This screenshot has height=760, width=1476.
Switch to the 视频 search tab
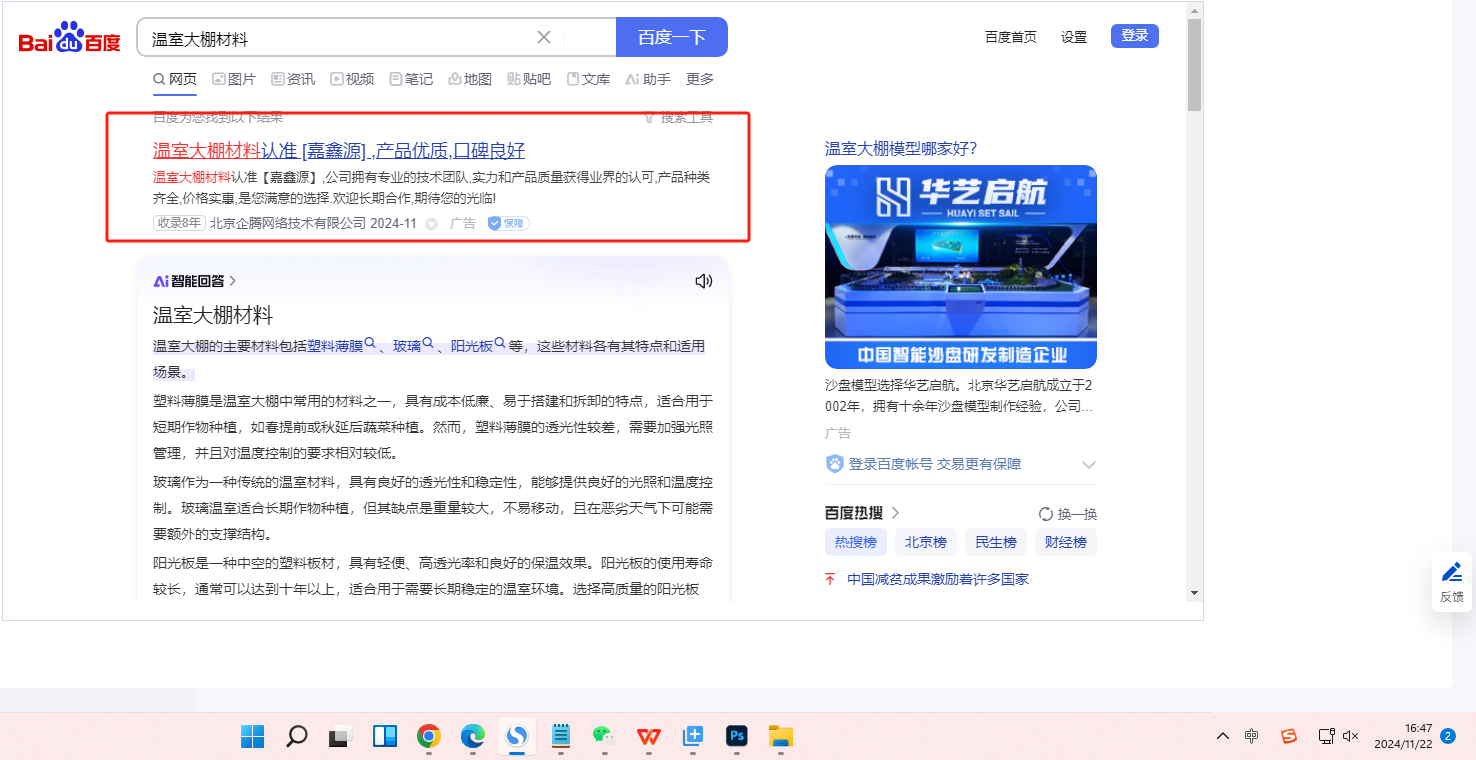coord(352,79)
